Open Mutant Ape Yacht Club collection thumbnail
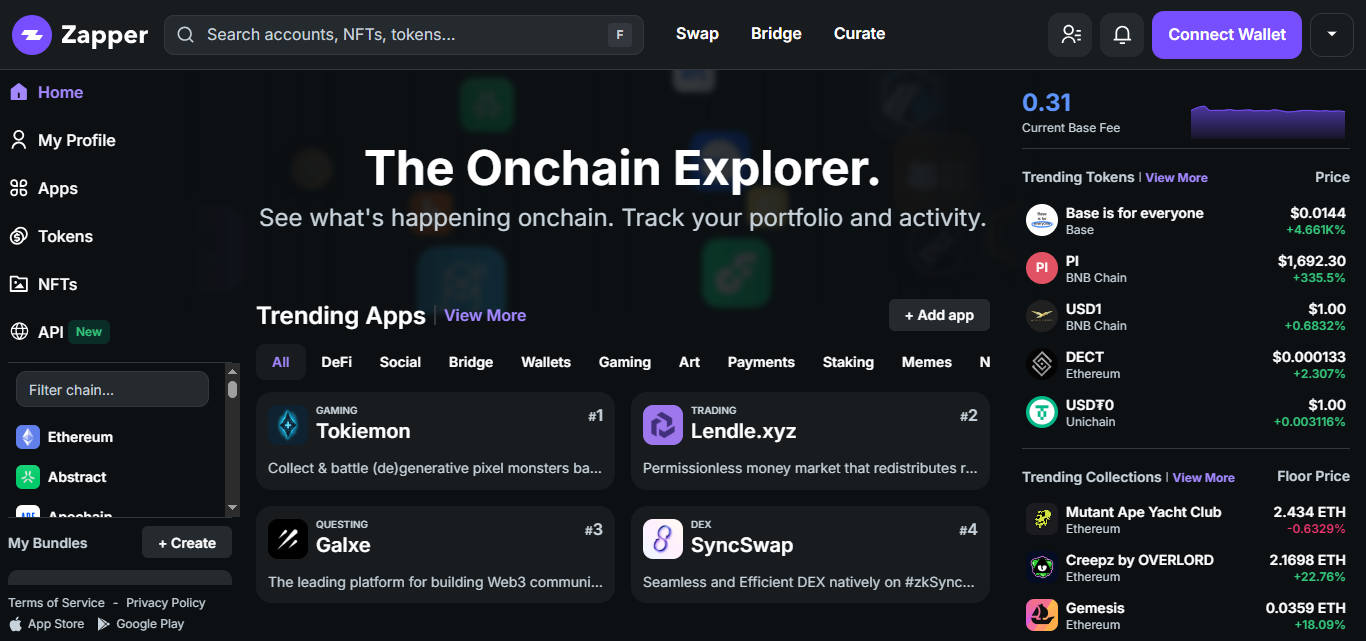The image size is (1366, 641). [x=1042, y=519]
